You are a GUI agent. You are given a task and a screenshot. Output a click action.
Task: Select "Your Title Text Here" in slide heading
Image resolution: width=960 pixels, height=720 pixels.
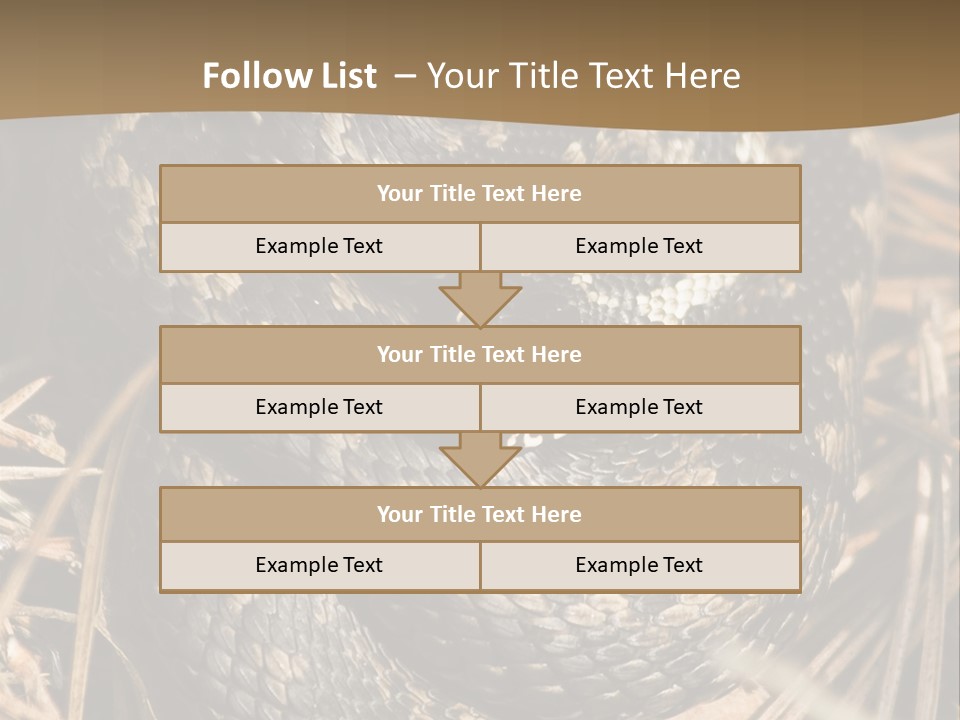tap(583, 76)
